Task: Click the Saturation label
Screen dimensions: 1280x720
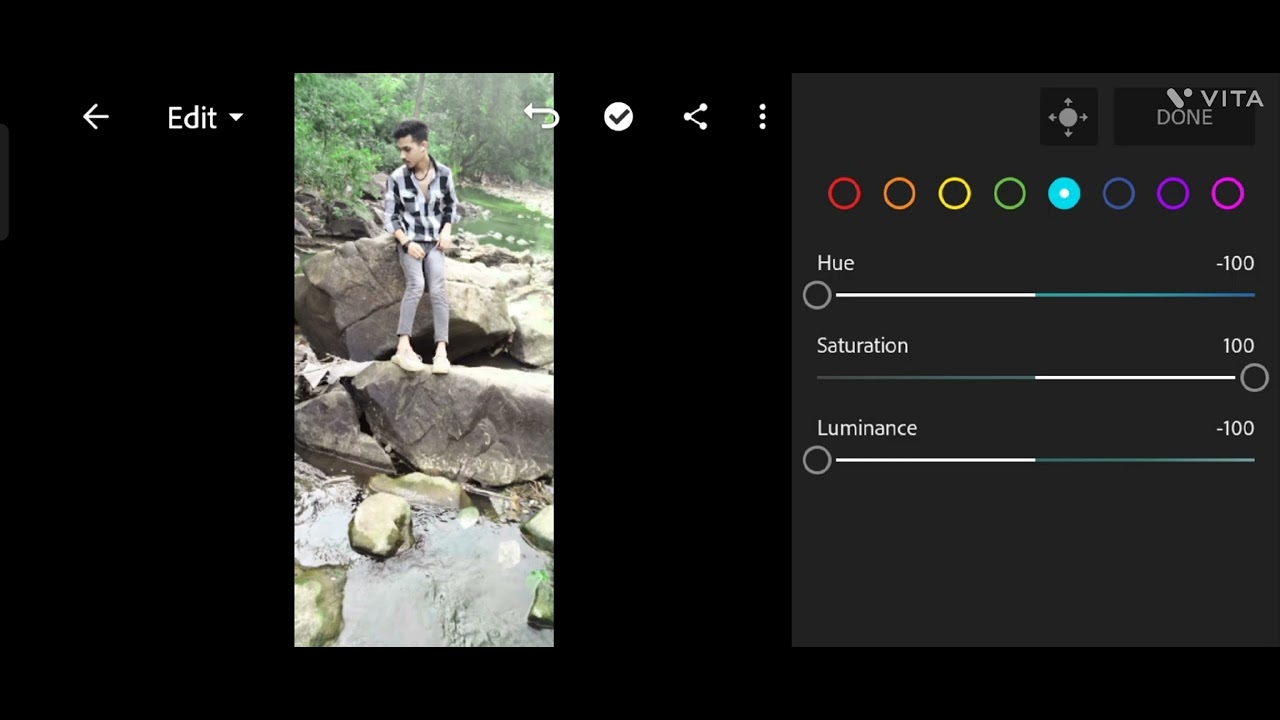Action: [862, 346]
